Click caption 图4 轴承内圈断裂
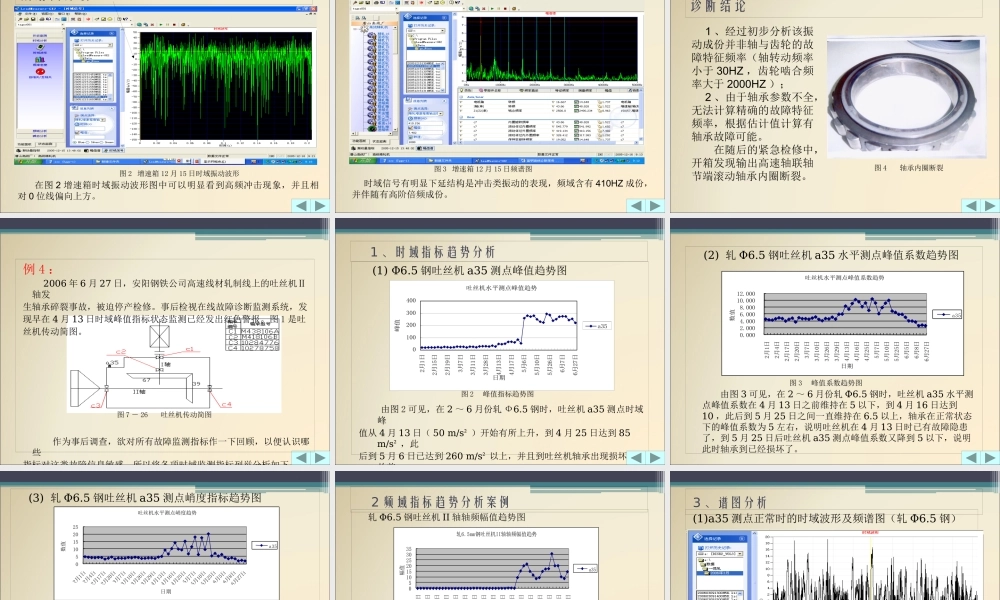 (x=909, y=168)
